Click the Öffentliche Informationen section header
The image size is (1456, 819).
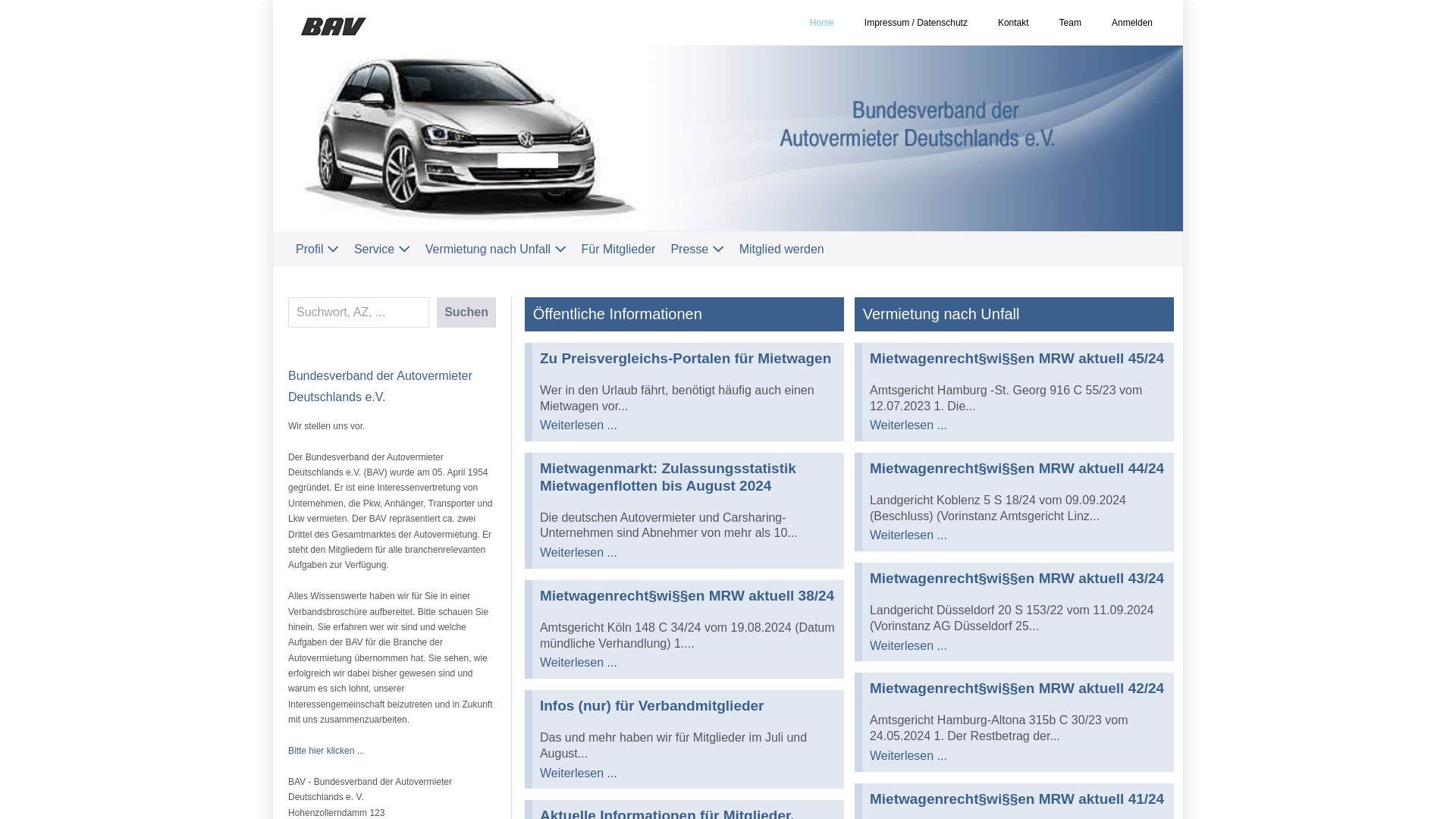pos(684,314)
